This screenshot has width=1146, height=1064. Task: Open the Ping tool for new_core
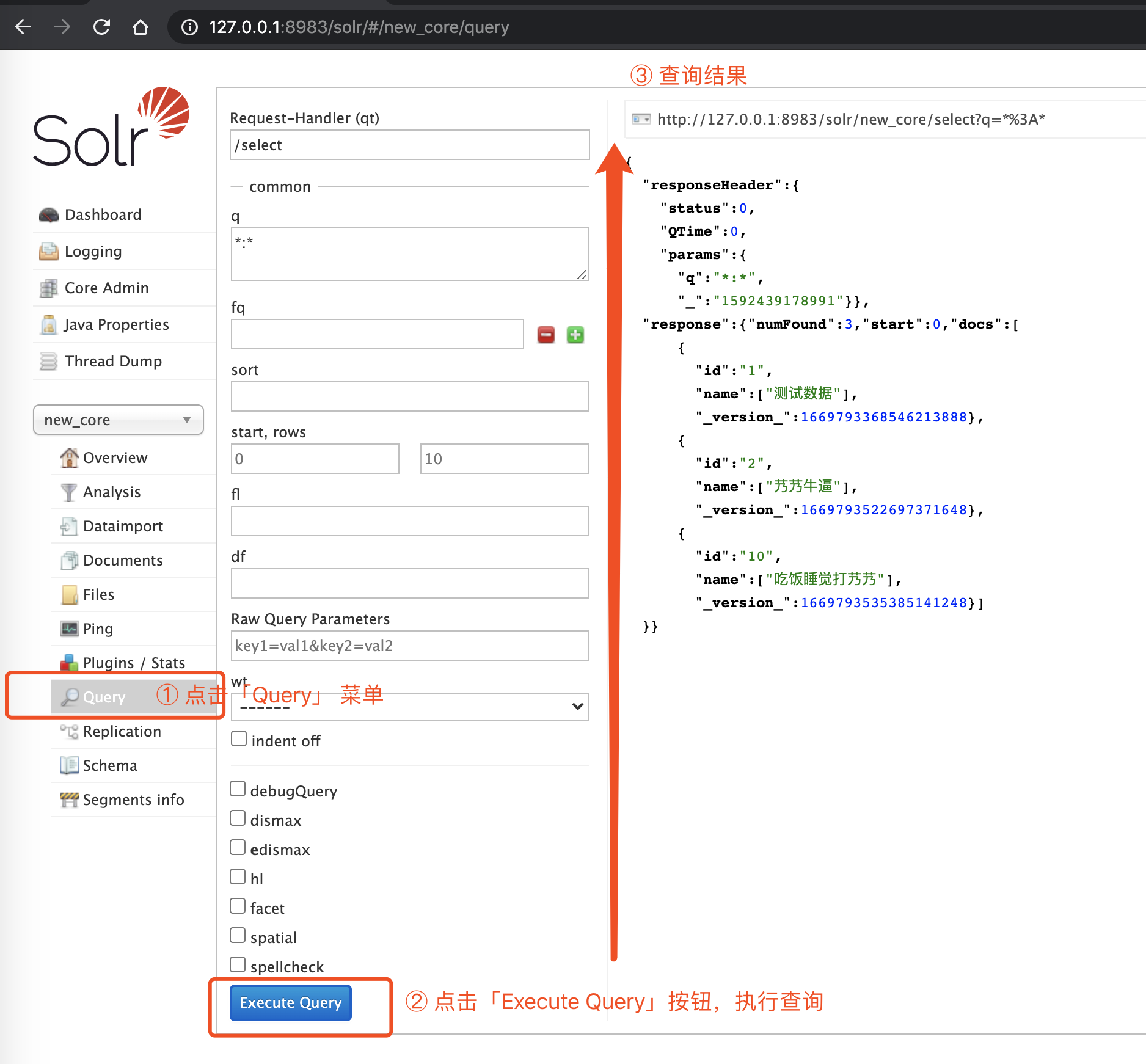click(x=98, y=629)
